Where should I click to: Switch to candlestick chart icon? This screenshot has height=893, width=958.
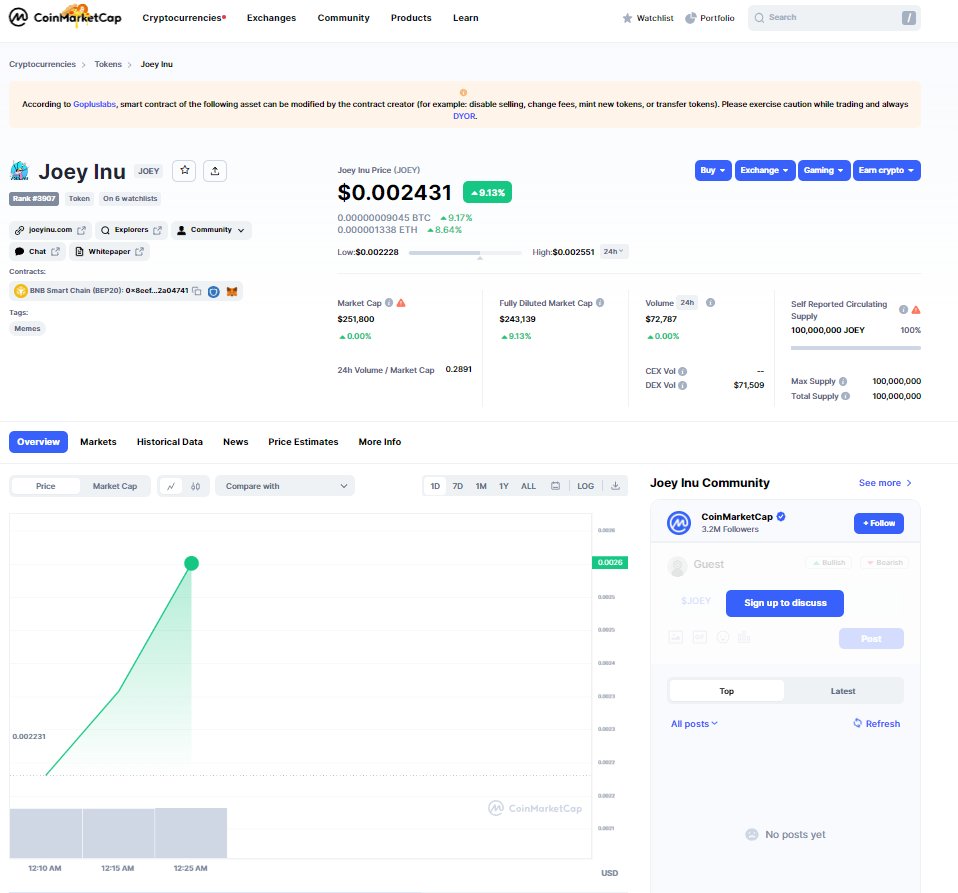pyautogui.click(x=196, y=486)
